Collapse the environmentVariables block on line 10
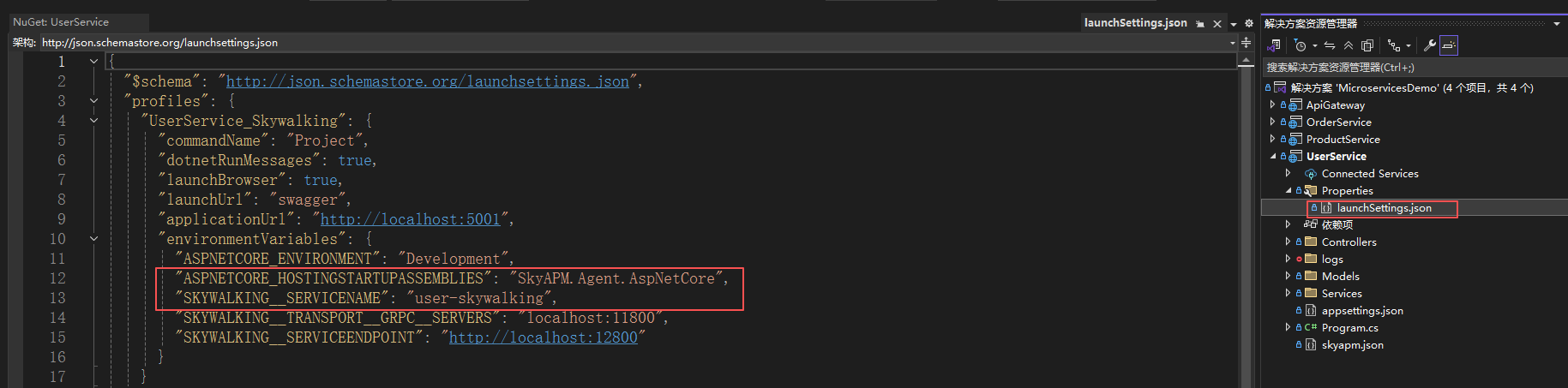Image resolution: width=1568 pixels, height=388 pixels. click(x=93, y=239)
